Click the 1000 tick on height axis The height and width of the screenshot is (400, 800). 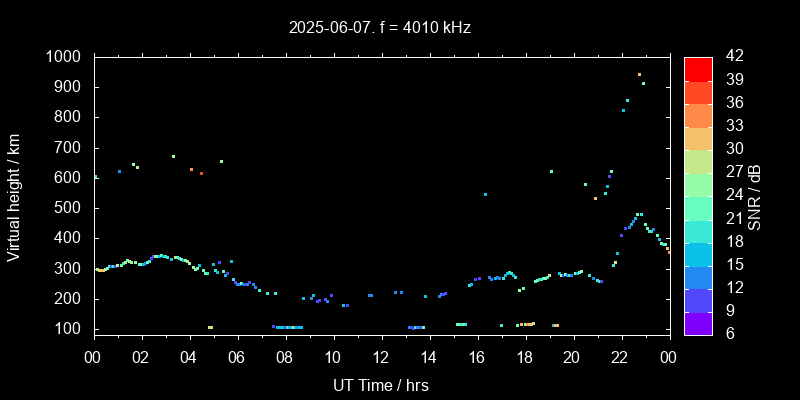[66, 57]
